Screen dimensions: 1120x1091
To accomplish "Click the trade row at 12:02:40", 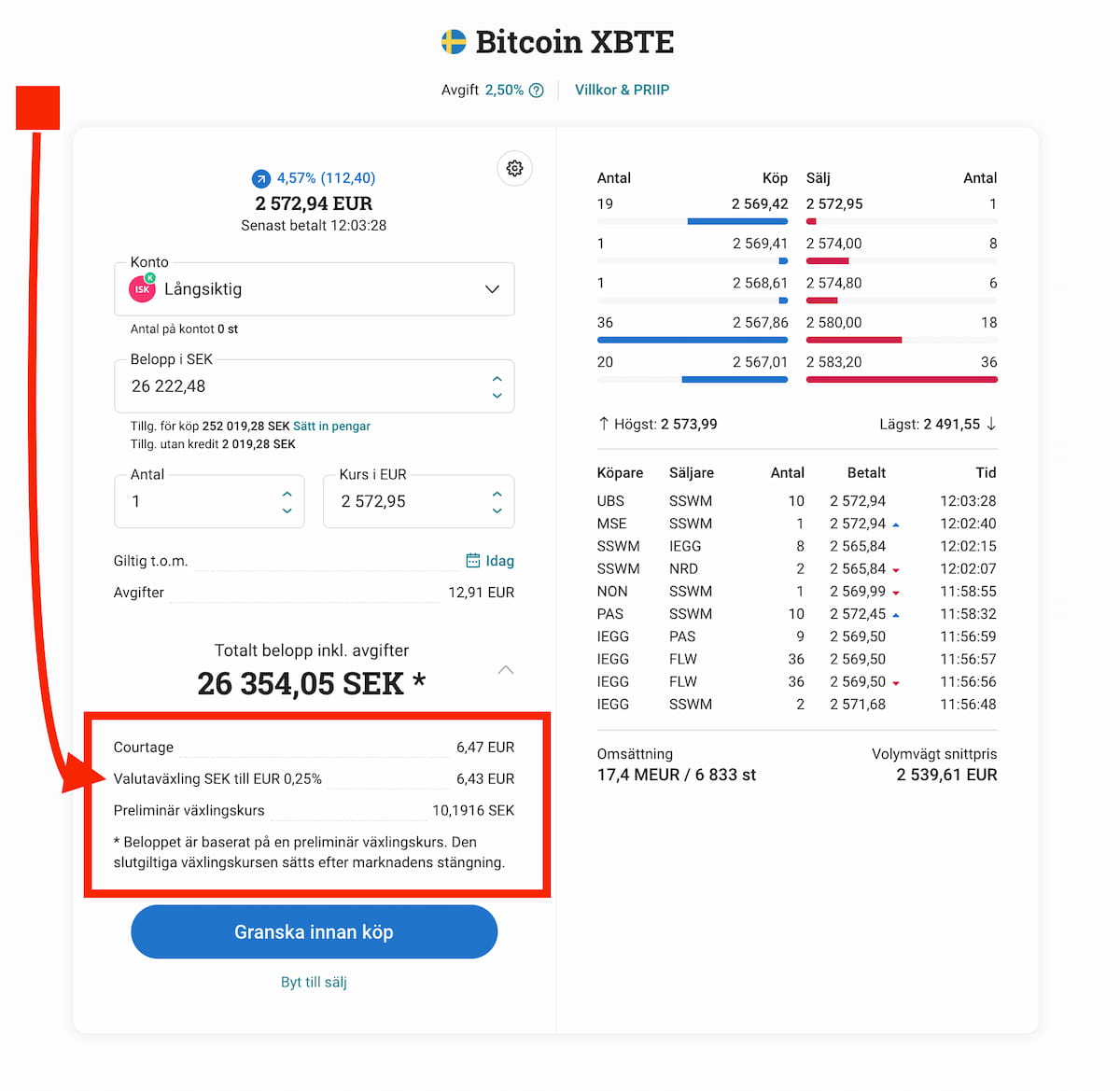I will [x=797, y=524].
